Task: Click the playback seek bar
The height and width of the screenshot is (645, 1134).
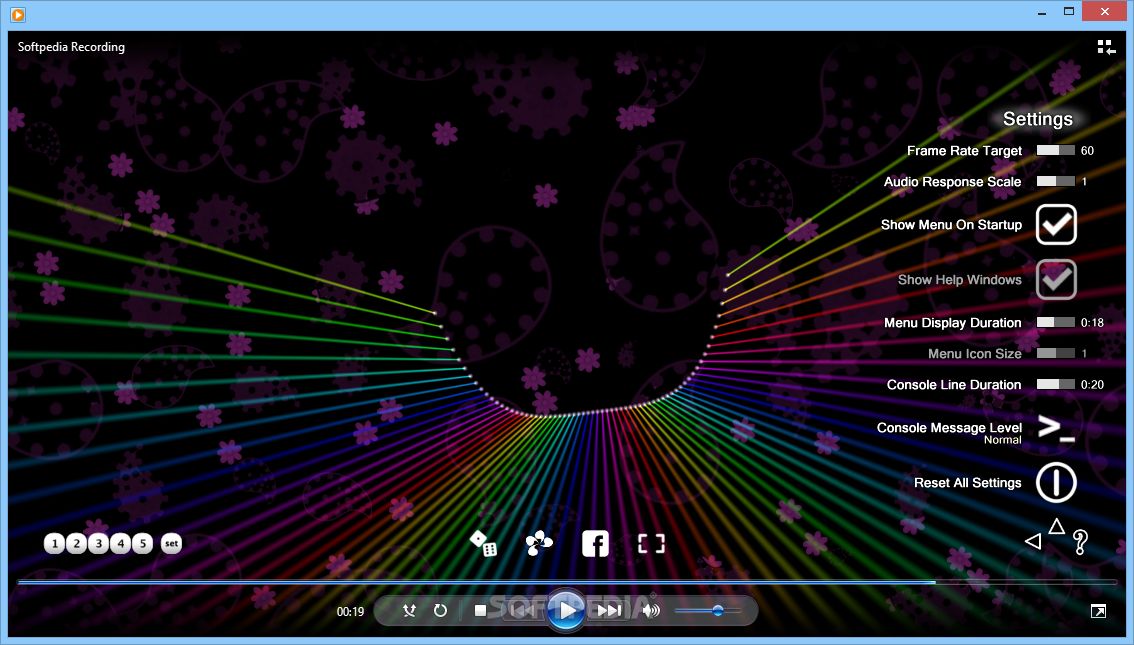Action: [x=567, y=581]
